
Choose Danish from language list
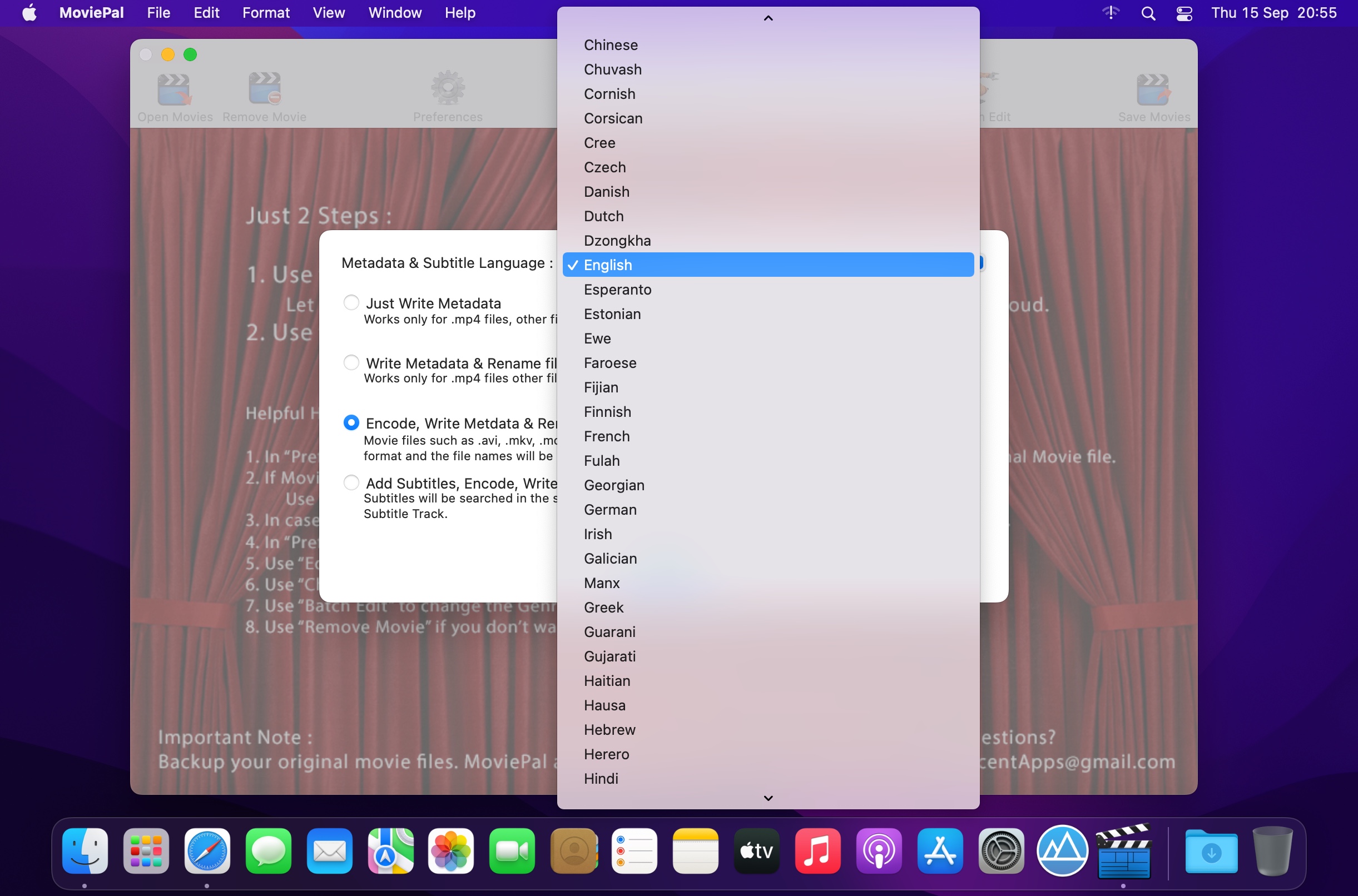click(x=768, y=191)
